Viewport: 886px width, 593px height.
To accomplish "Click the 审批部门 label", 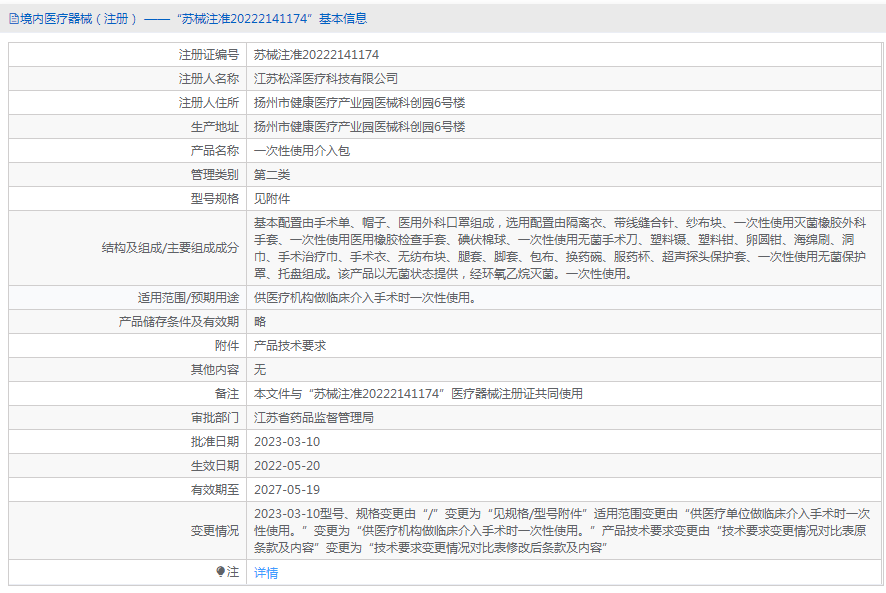I will click(215, 418).
